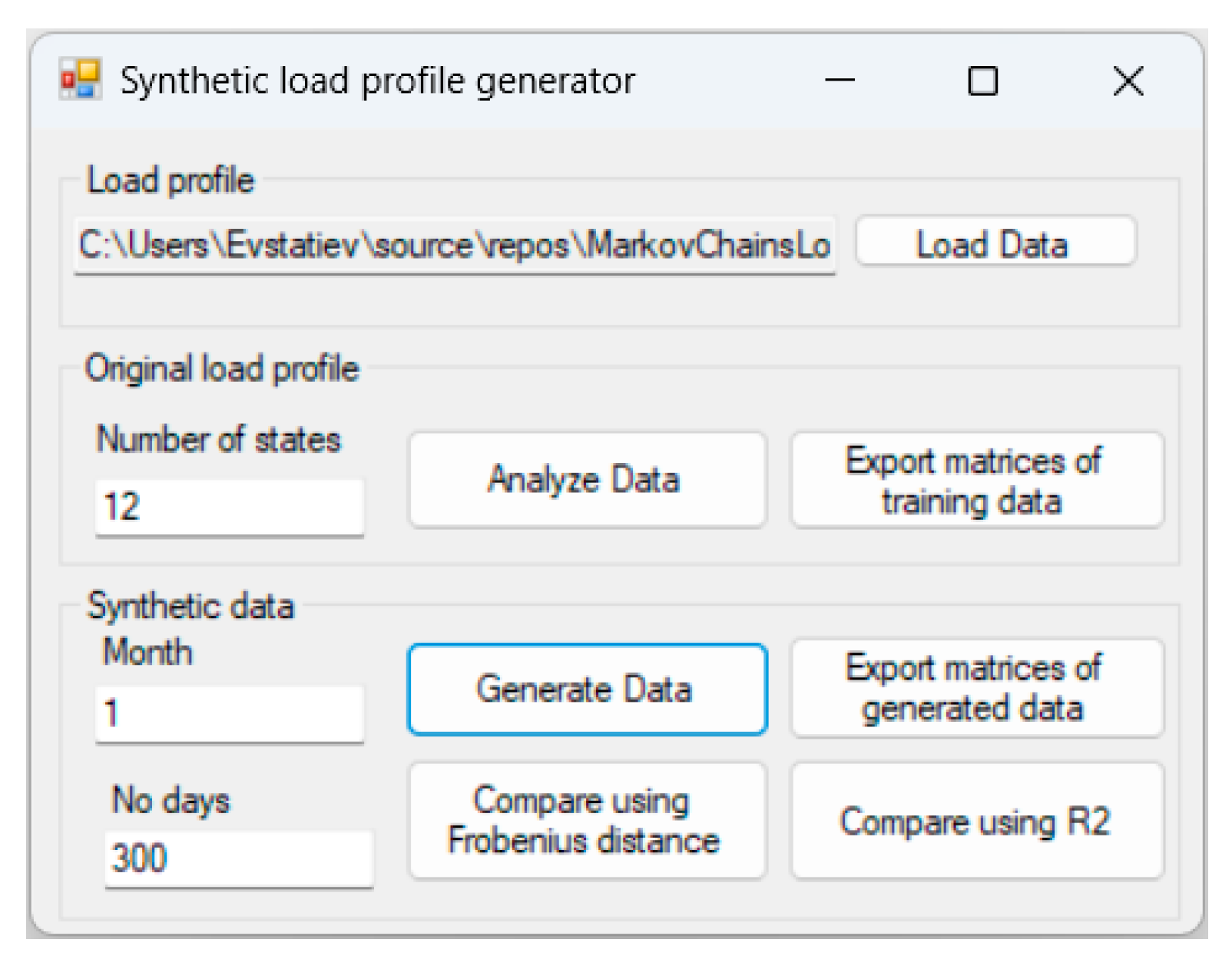The width and height of the screenshot is (1232, 969).
Task: Click the load profile file path field
Action: point(454,246)
